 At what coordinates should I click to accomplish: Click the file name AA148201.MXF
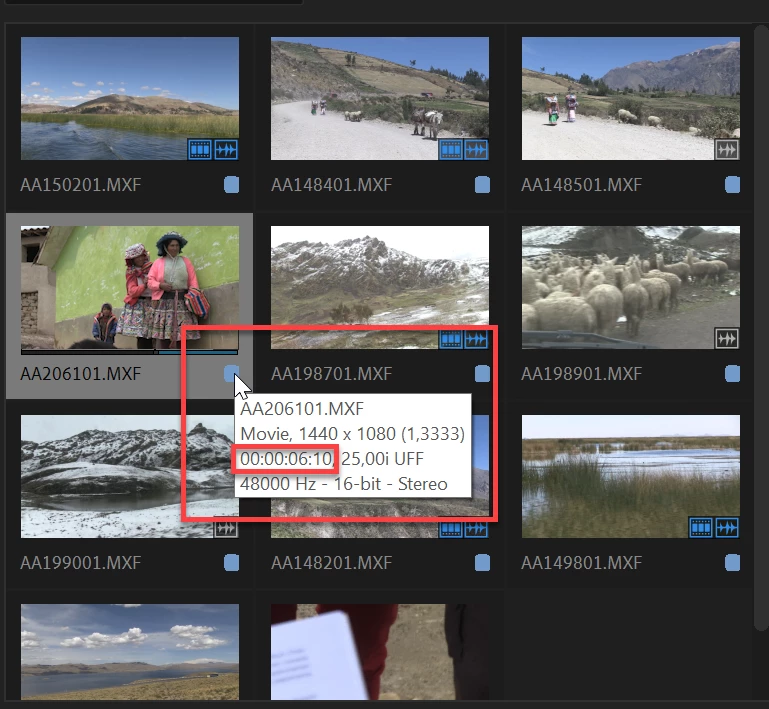[x=332, y=562]
